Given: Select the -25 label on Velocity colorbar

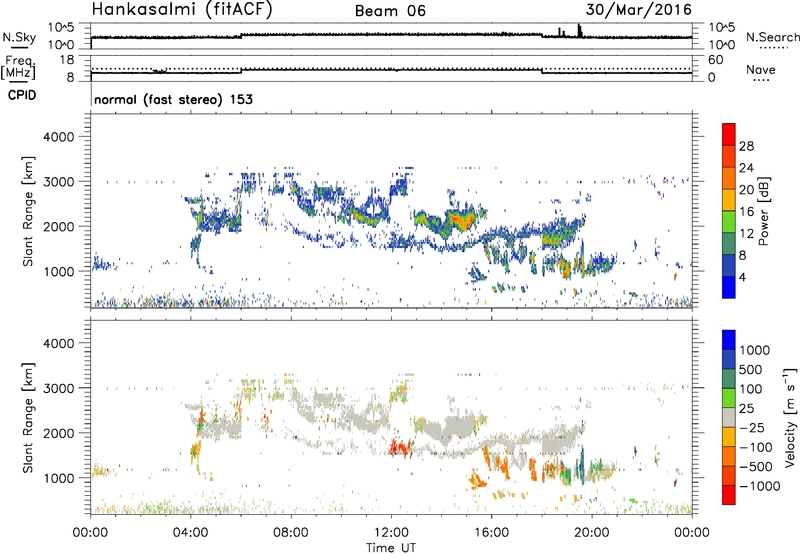Looking at the screenshot, I should (x=754, y=428).
